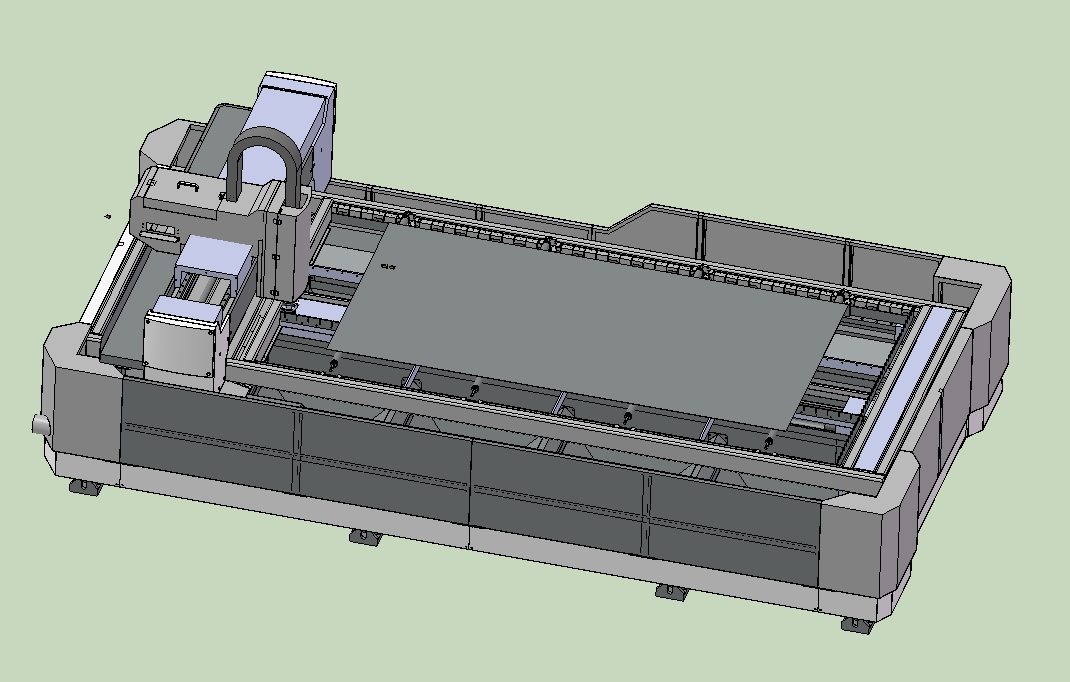Select the fourth sheet clamp bolt from left
This screenshot has height=682, width=1070.
[770, 441]
